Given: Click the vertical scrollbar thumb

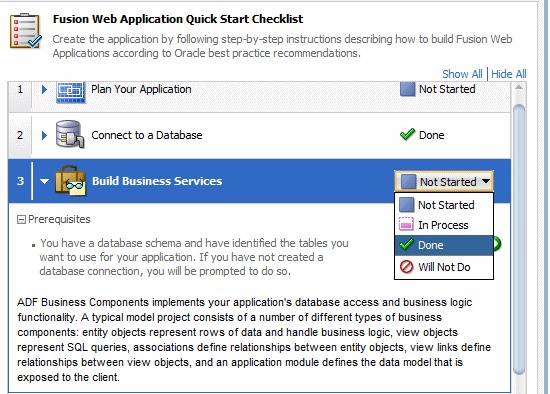Looking at the screenshot, I should coord(519,240).
